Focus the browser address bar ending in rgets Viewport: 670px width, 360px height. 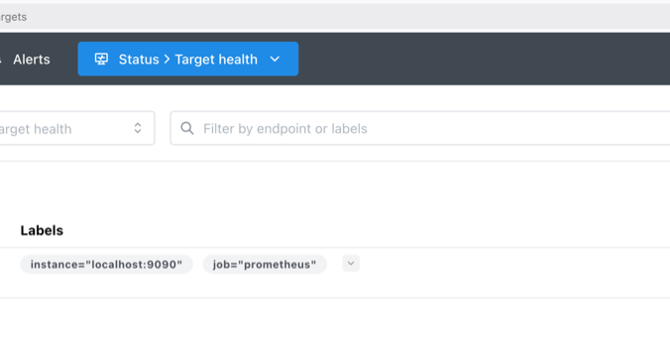click(x=335, y=17)
